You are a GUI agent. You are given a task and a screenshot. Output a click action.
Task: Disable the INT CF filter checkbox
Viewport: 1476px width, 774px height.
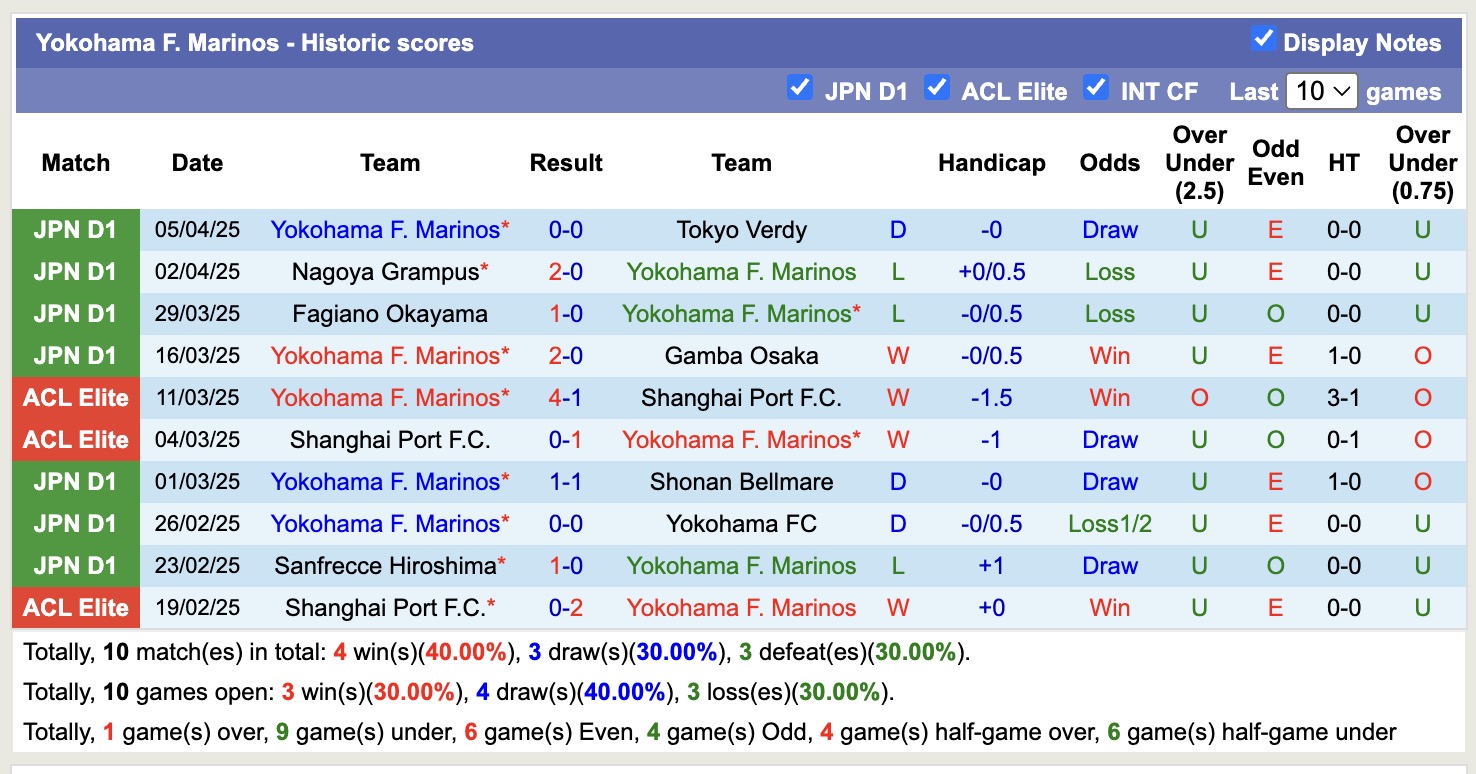click(1096, 88)
